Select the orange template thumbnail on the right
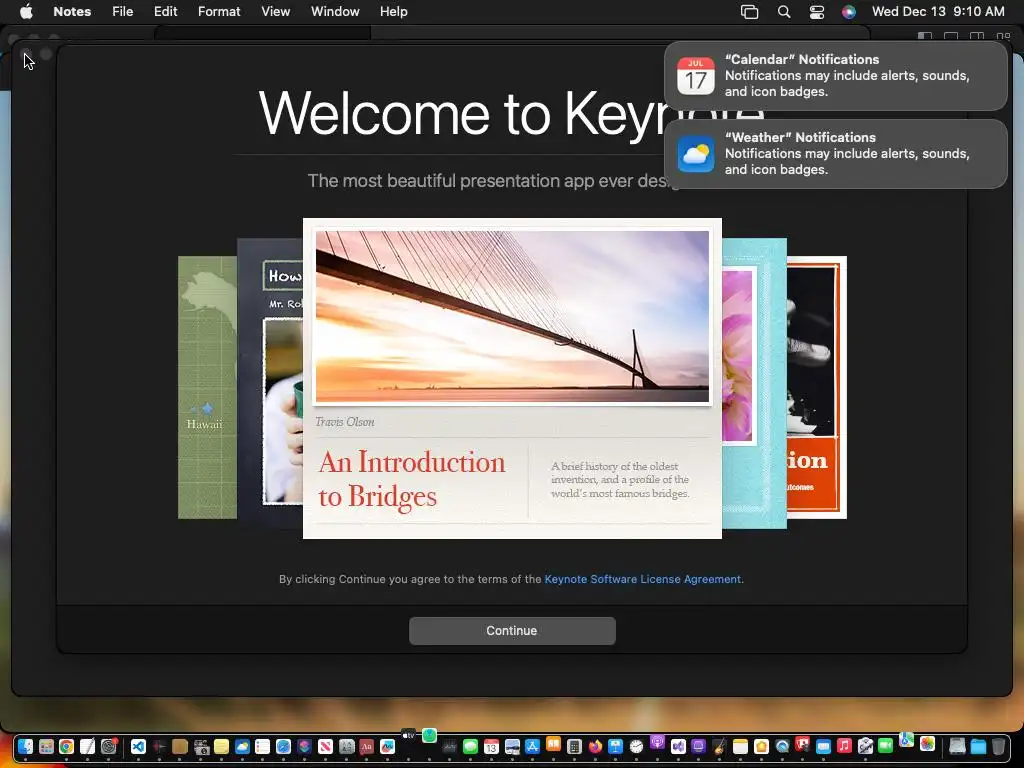The height and width of the screenshot is (768, 1024). point(816,388)
